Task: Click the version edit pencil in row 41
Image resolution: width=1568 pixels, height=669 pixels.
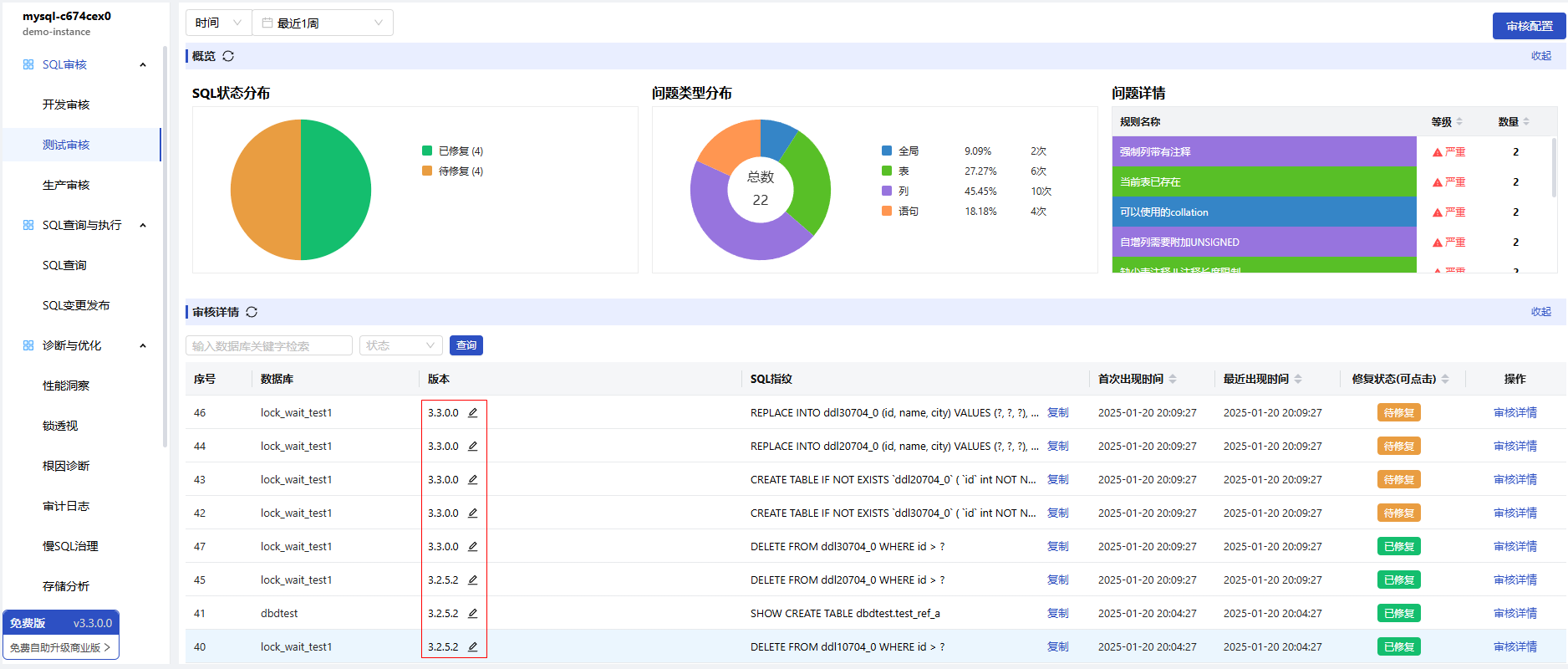Action: pyautogui.click(x=472, y=613)
